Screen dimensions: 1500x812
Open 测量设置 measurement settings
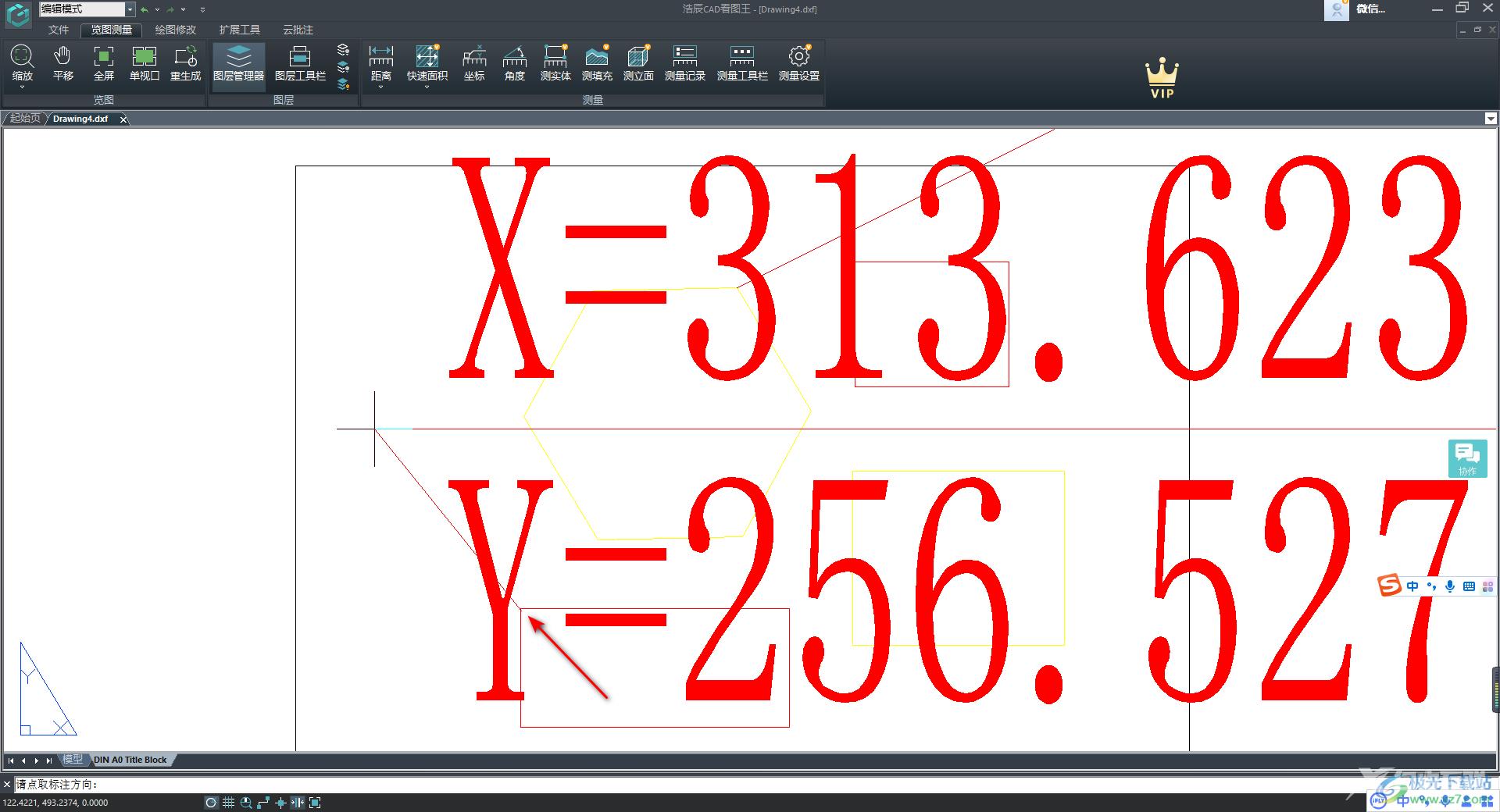[798, 62]
